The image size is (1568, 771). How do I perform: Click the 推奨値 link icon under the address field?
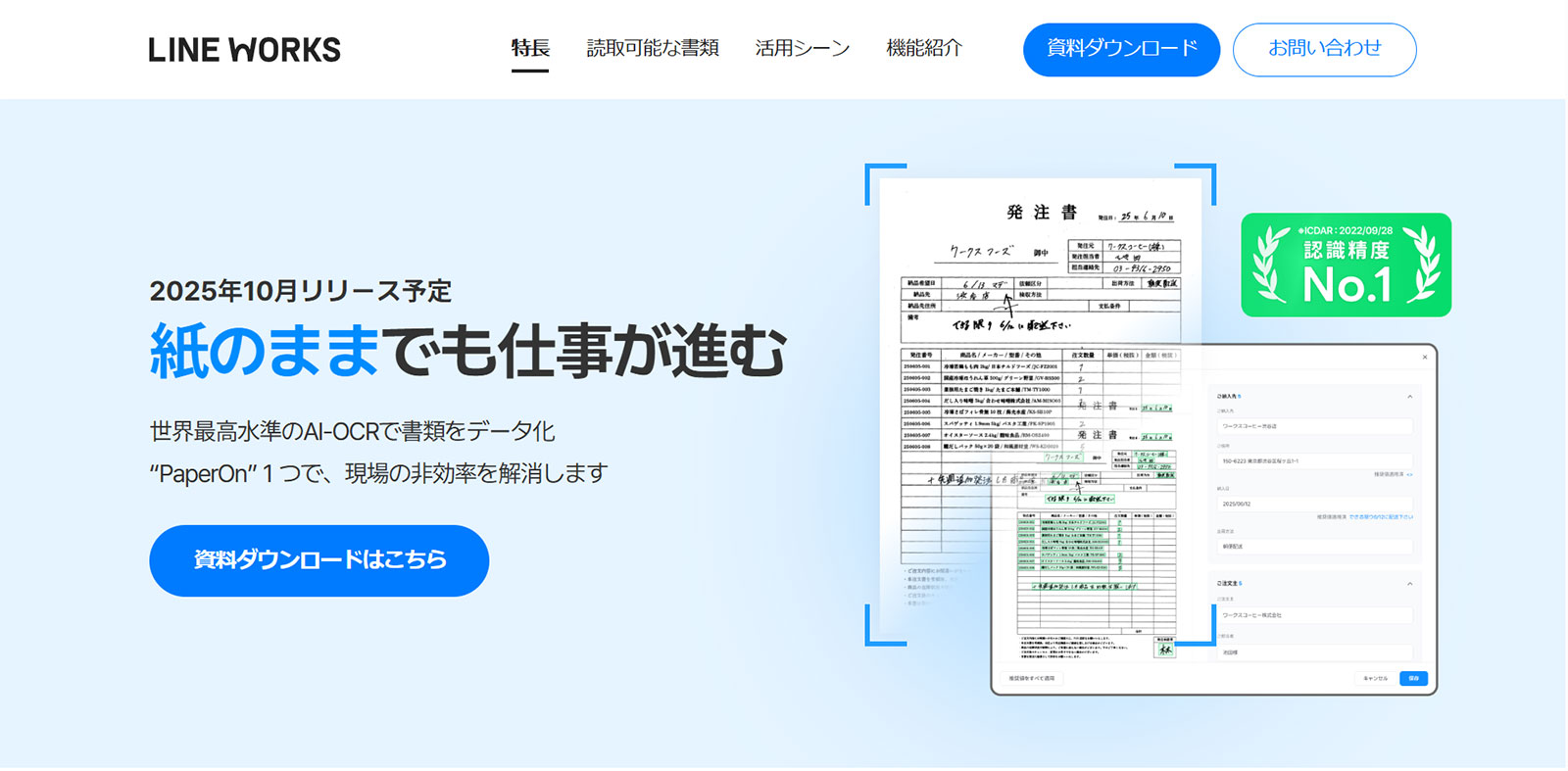[1409, 474]
